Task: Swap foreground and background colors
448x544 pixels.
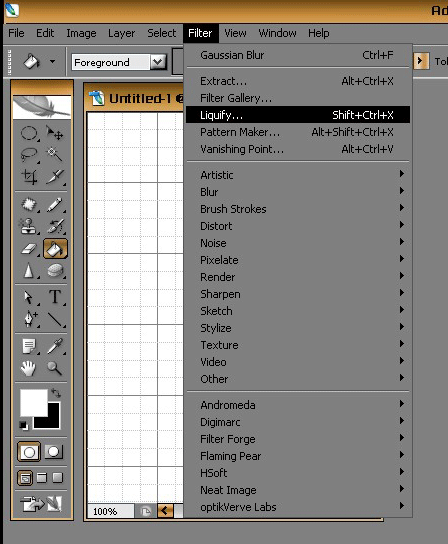Action: coord(56,393)
